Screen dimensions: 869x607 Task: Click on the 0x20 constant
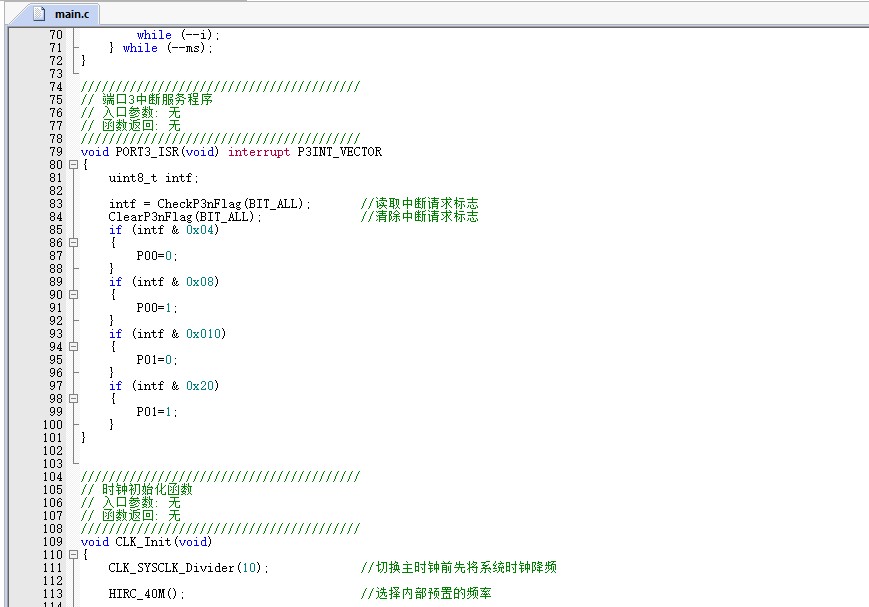[x=200, y=386]
